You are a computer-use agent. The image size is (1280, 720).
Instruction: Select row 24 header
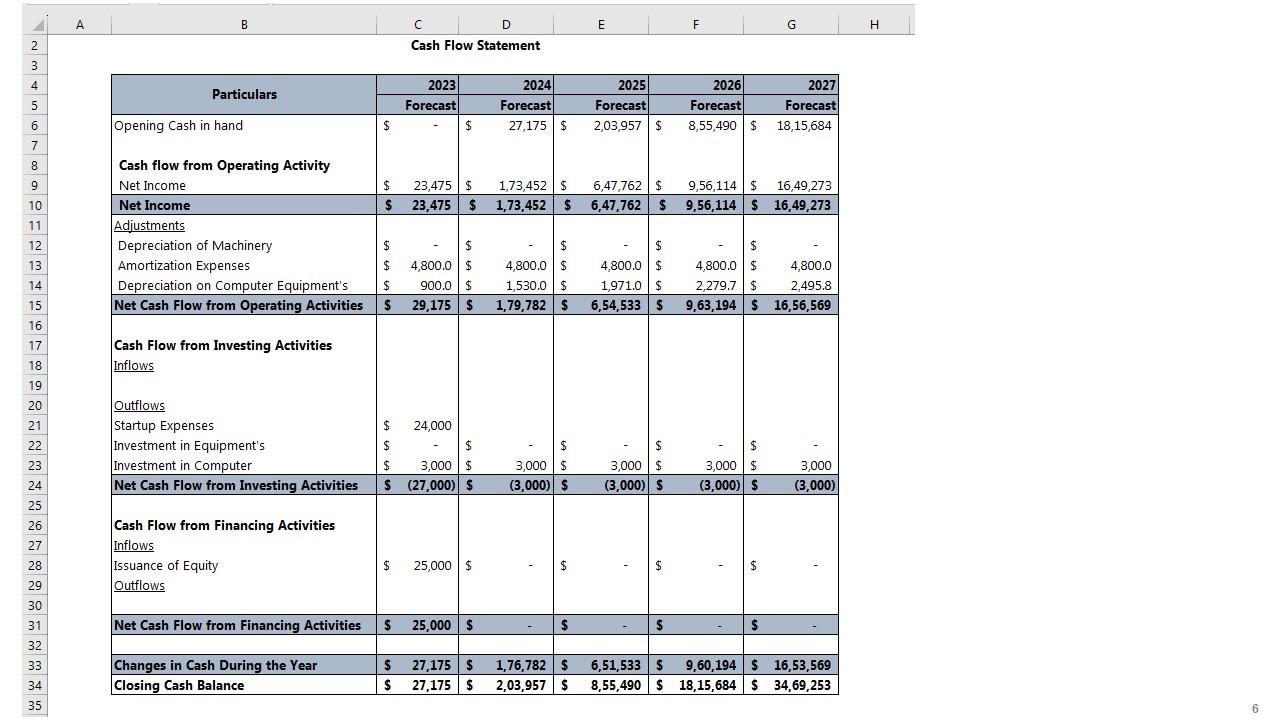[x=35, y=485]
